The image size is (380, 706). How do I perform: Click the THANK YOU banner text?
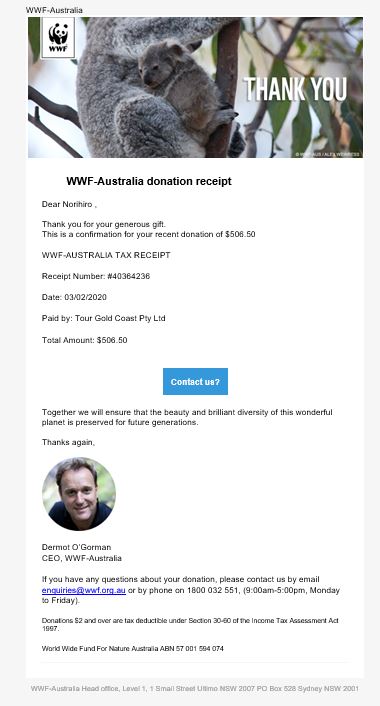(296, 89)
